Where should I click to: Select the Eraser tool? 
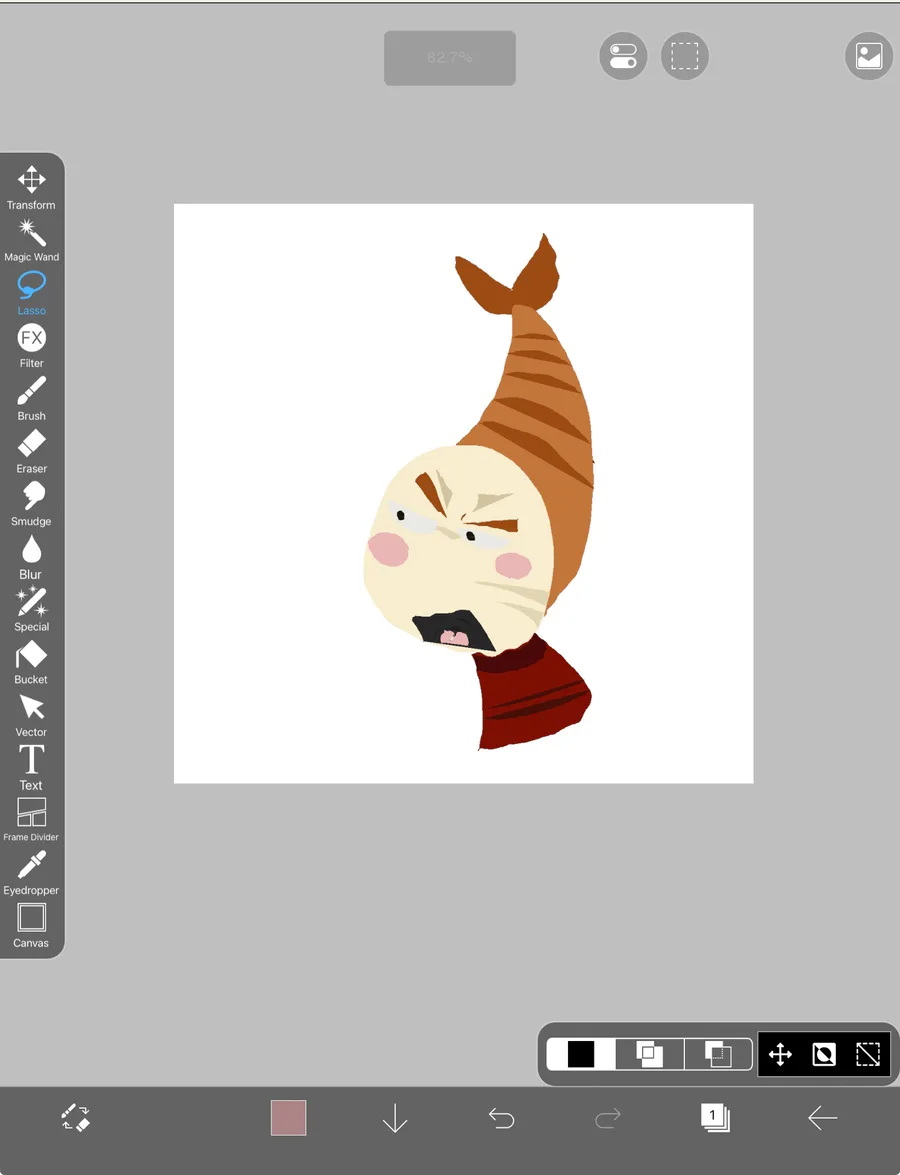pyautogui.click(x=31, y=452)
